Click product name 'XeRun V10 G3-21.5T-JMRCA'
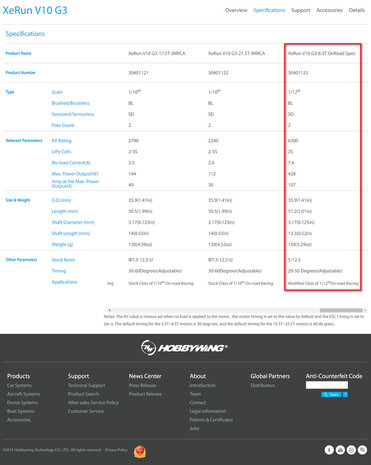 237,53
